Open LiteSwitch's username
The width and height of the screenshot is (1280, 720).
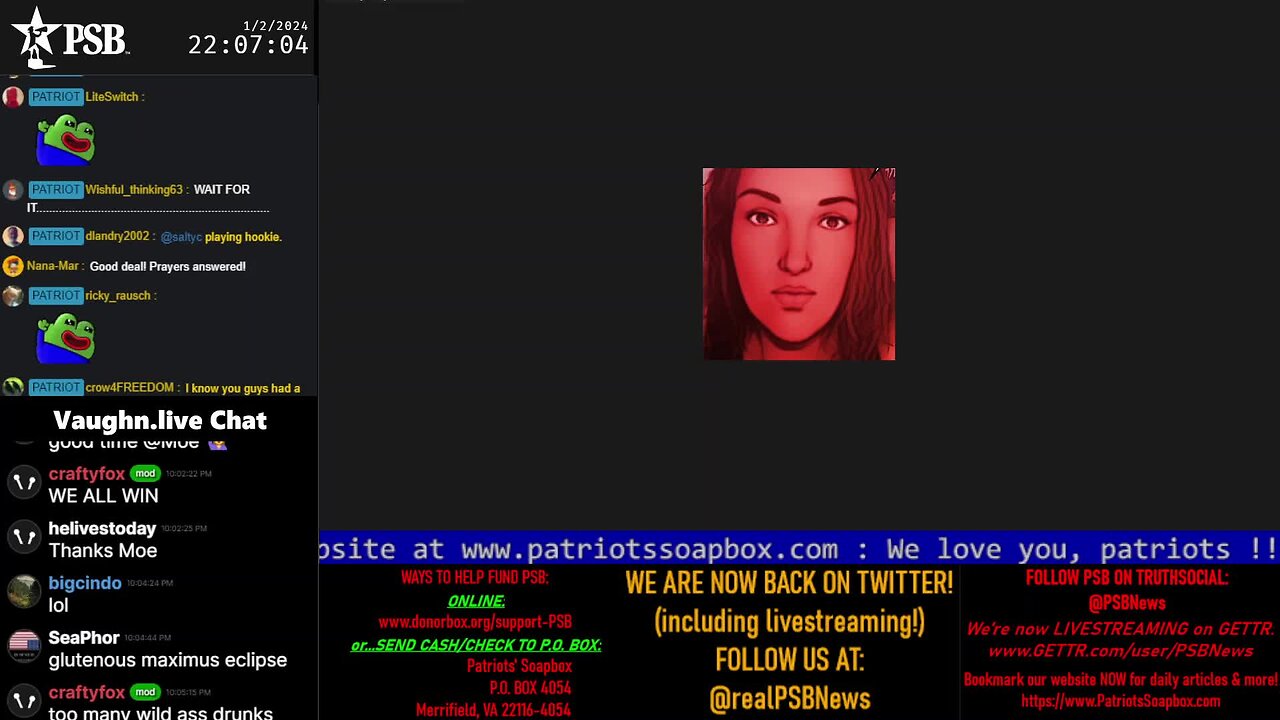(112, 97)
